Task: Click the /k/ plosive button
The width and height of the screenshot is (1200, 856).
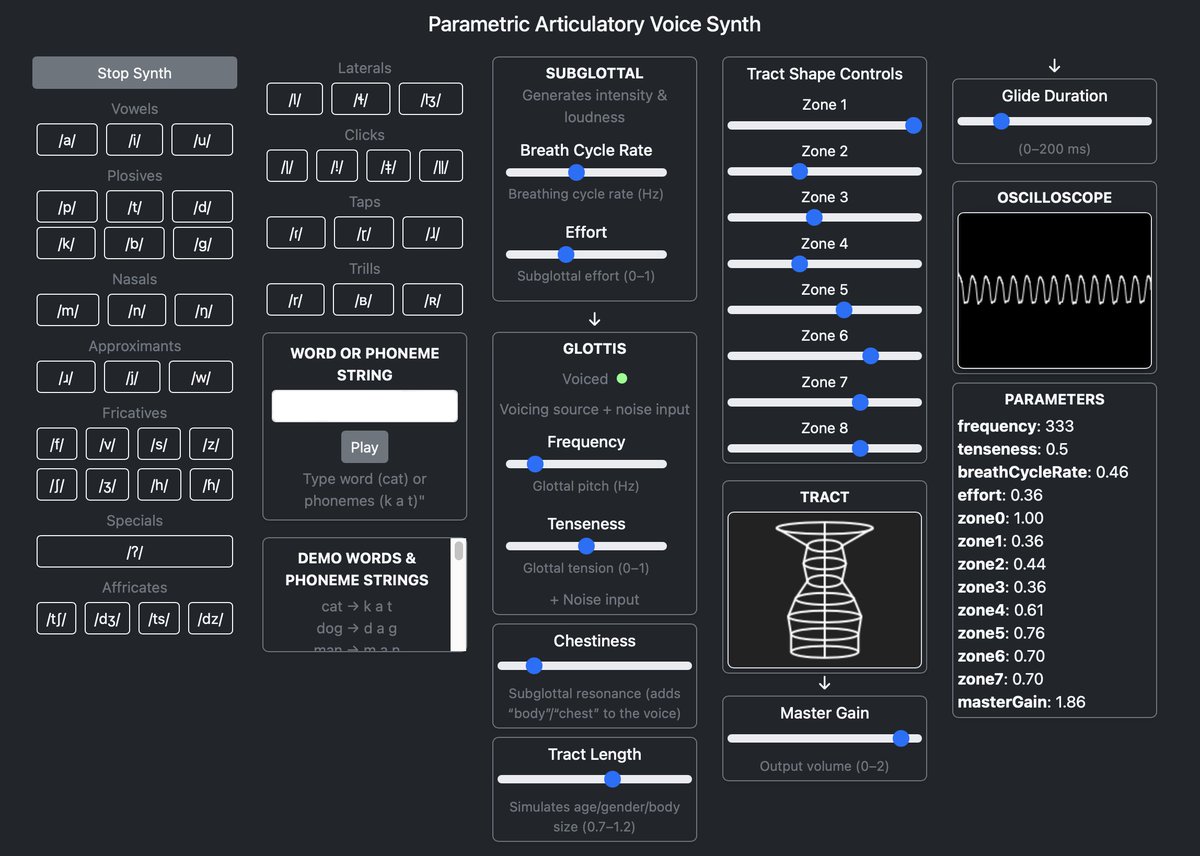Action: point(67,243)
